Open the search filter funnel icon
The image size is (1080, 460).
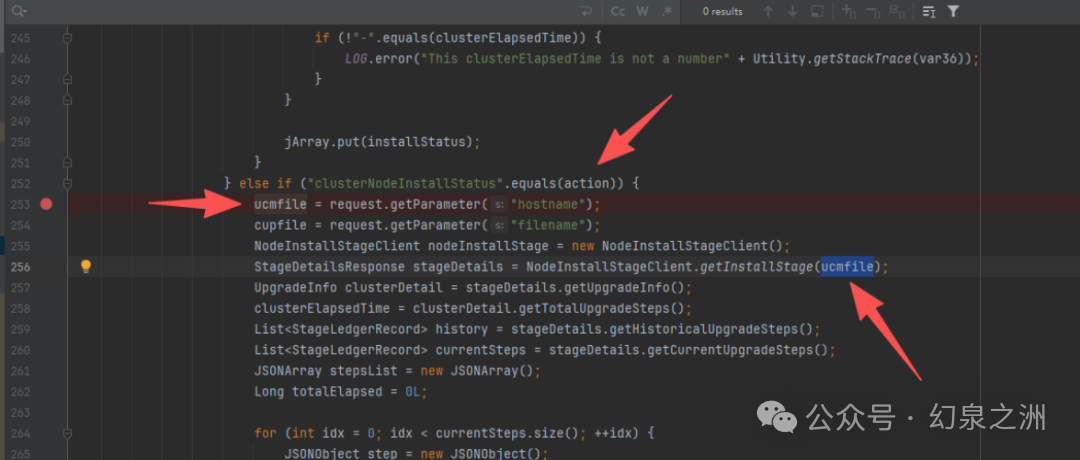click(x=953, y=11)
